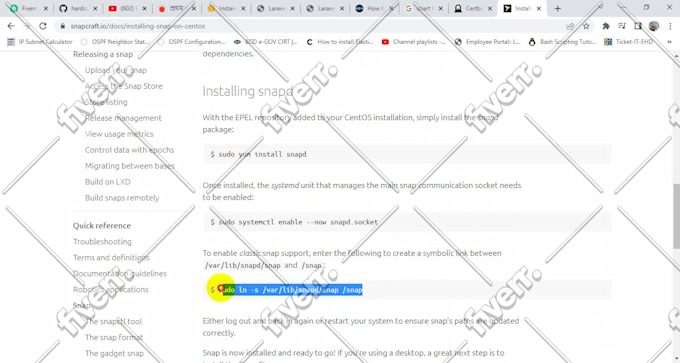The width and height of the screenshot is (680, 363).
Task: Close the YouTube (602) tab
Action: [x=144, y=8]
